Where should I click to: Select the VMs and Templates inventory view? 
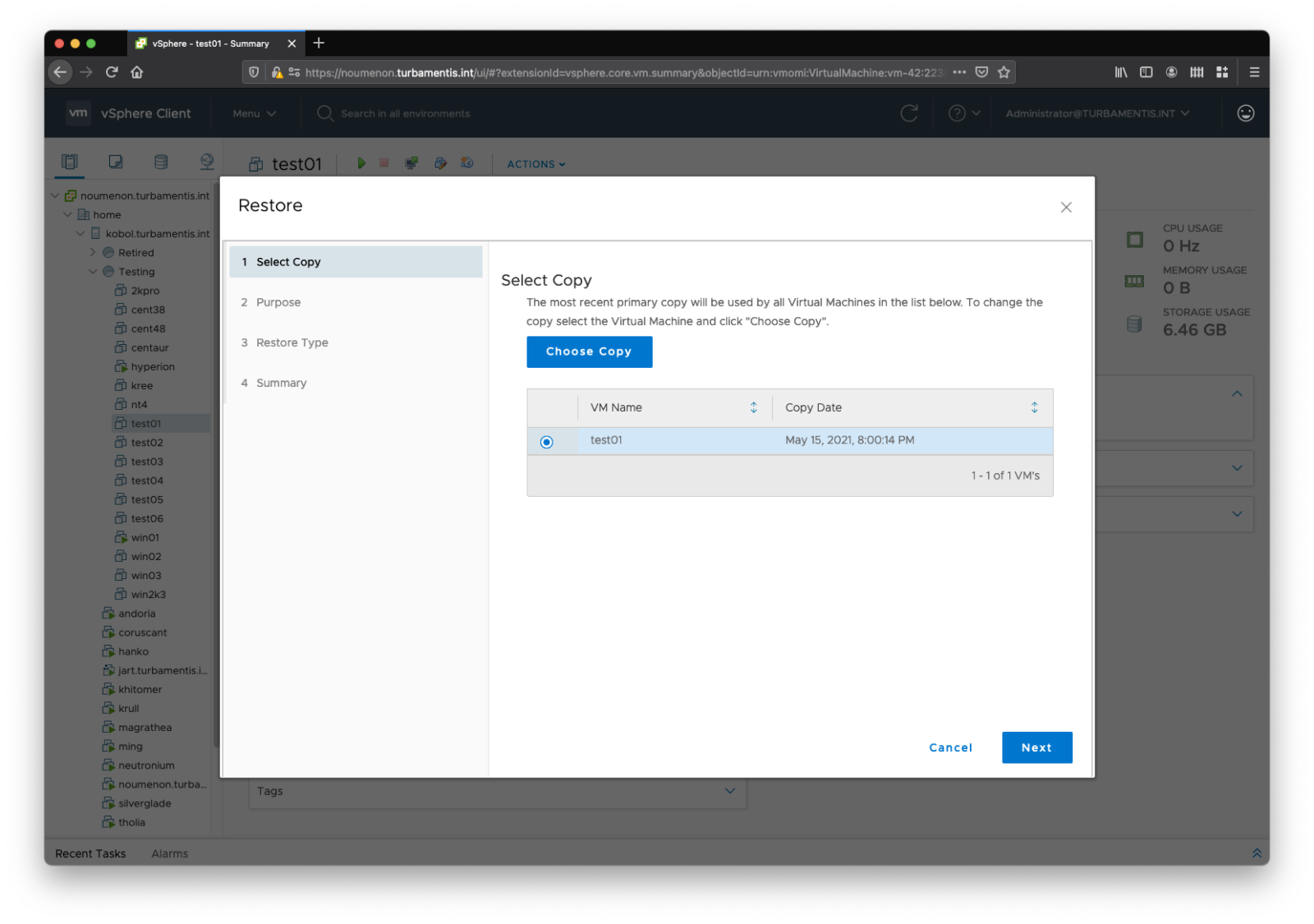coord(115,162)
